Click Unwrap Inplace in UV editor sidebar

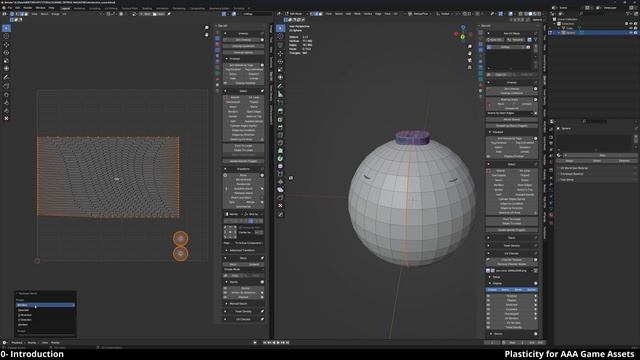[x=243, y=52]
